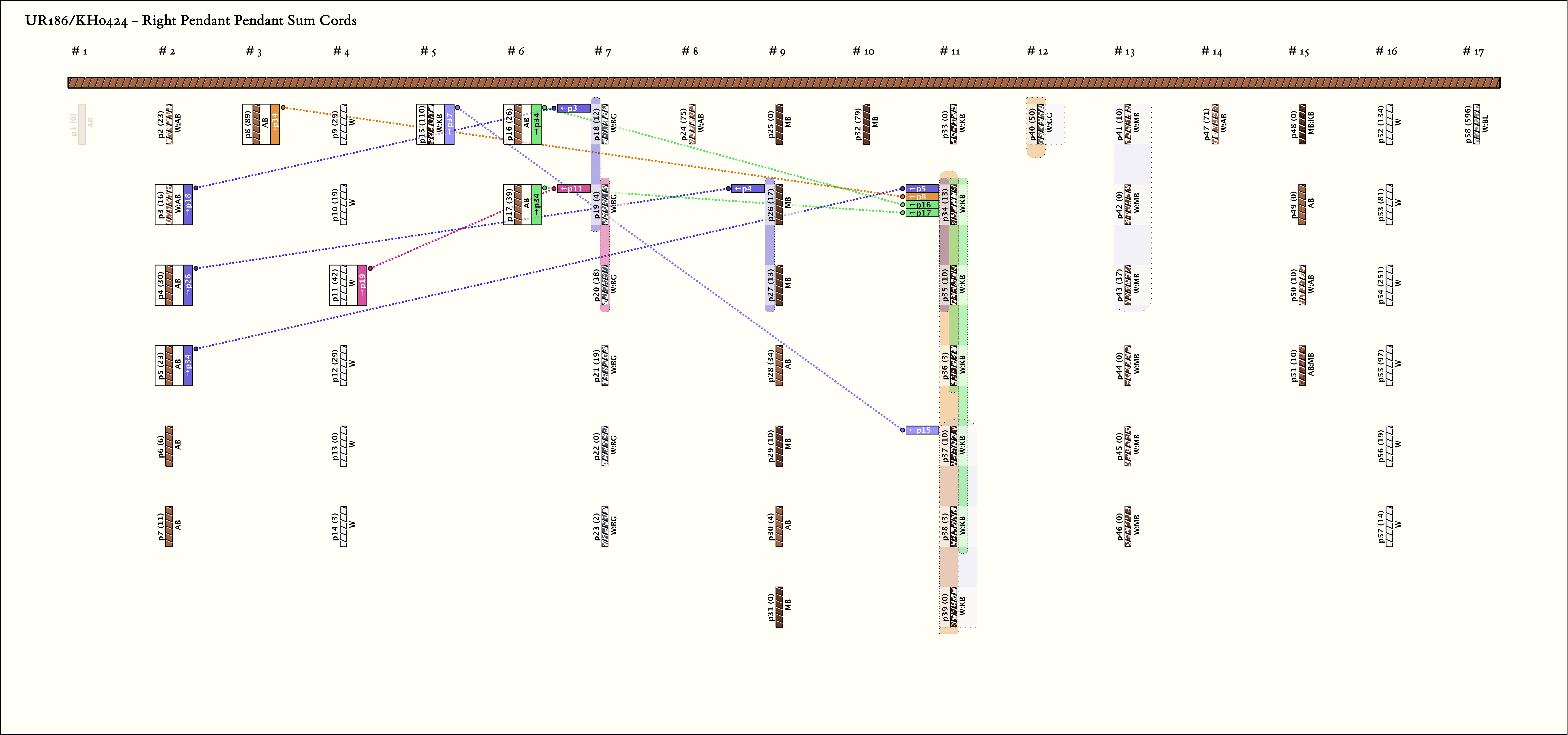The width and height of the screenshot is (1568, 735).
Task: Click the →p37 tag on p15
Action: tap(449, 124)
